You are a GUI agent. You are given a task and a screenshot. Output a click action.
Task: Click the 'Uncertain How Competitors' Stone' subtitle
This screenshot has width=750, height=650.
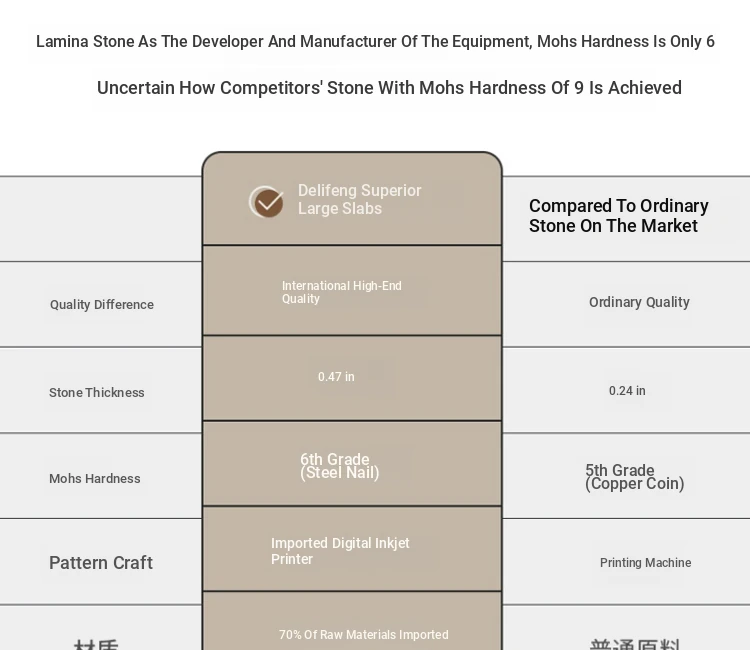(x=389, y=88)
